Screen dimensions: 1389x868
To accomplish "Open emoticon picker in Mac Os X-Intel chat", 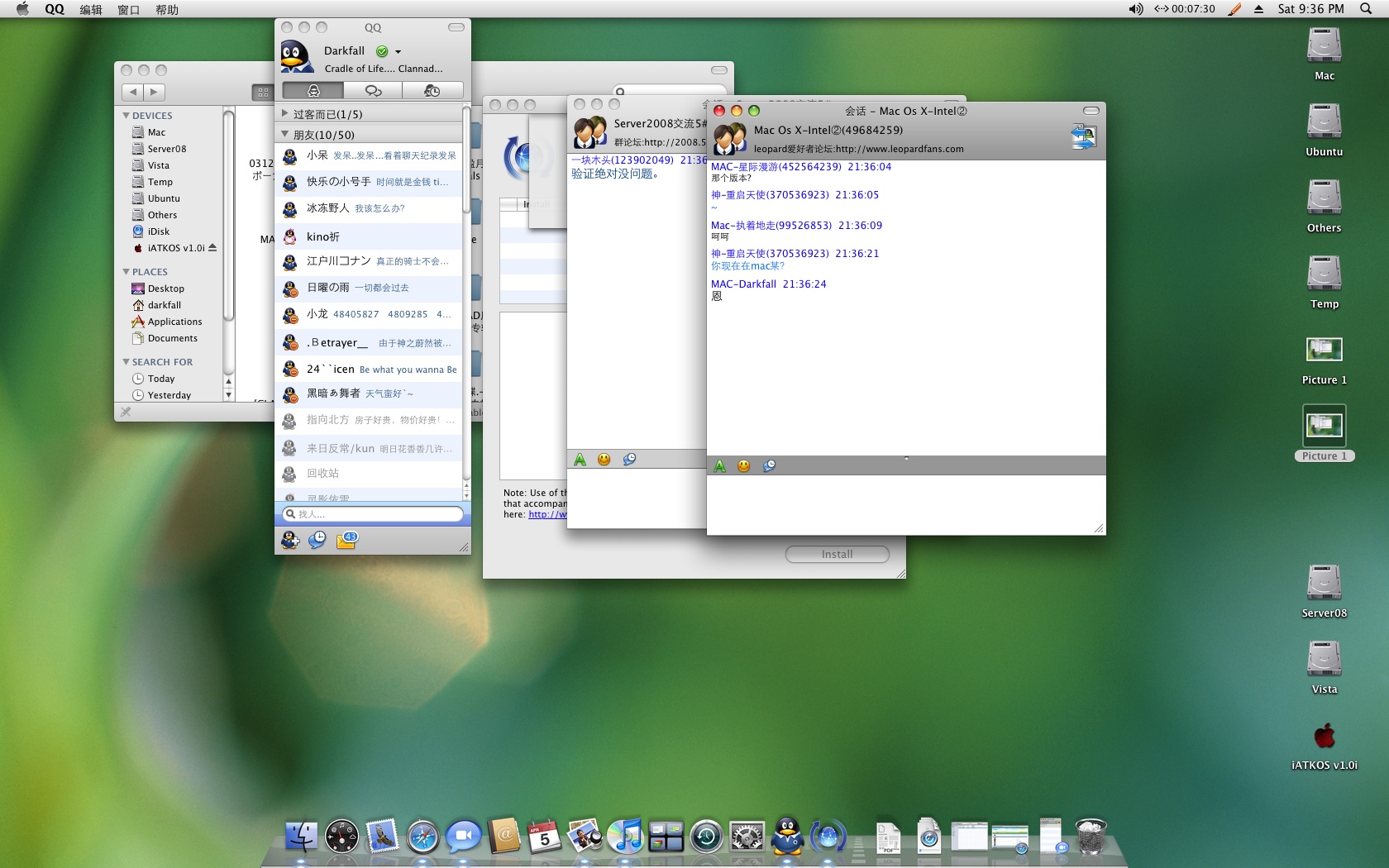I will coord(744,466).
